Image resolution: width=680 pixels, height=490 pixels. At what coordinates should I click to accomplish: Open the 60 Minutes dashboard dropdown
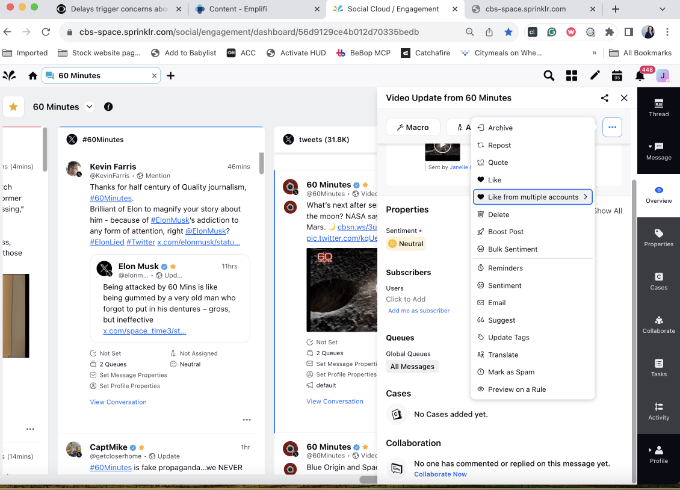89,107
